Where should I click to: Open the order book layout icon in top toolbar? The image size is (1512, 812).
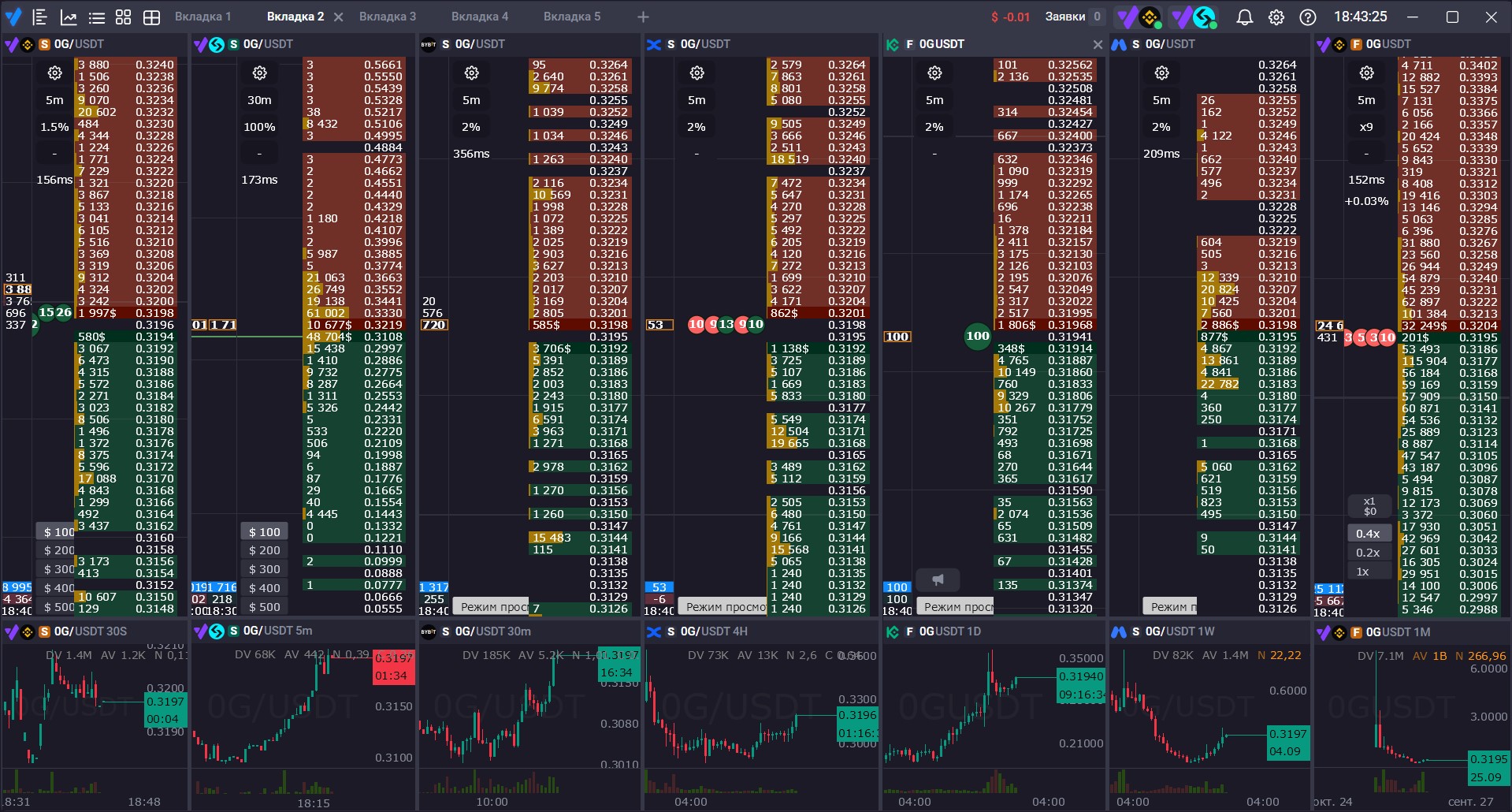tap(40, 17)
